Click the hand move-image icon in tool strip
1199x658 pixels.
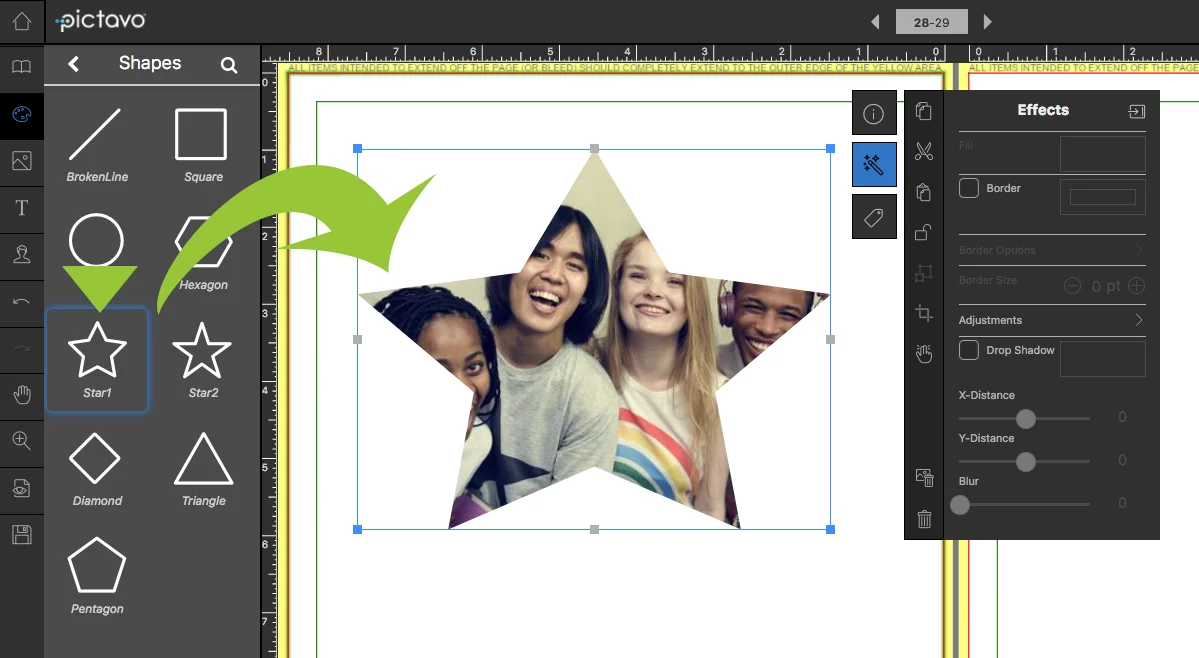click(x=924, y=353)
